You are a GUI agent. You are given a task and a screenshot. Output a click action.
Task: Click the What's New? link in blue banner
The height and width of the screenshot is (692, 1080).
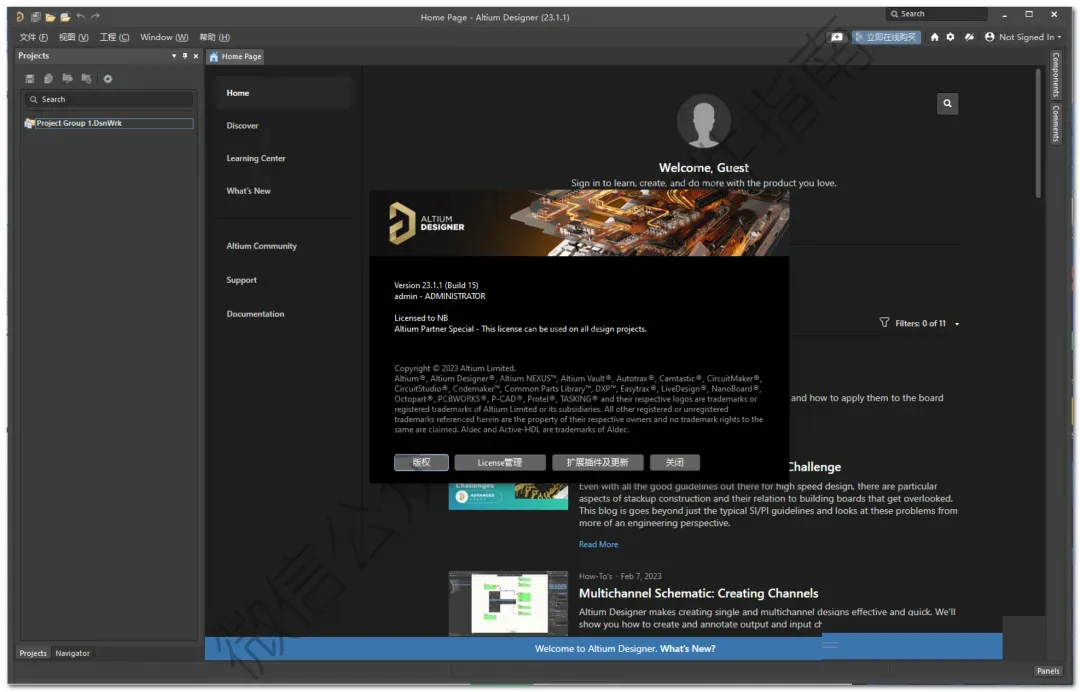(x=687, y=648)
